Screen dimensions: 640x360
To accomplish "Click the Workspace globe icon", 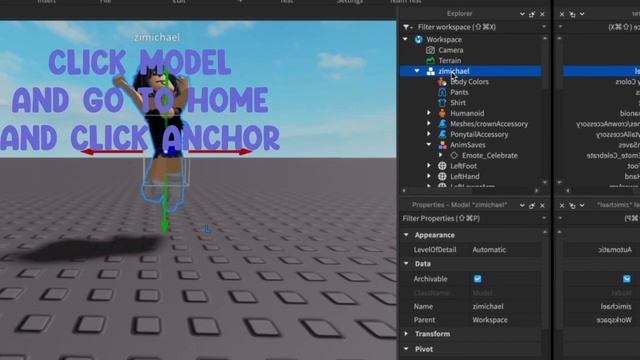I will coord(418,40).
